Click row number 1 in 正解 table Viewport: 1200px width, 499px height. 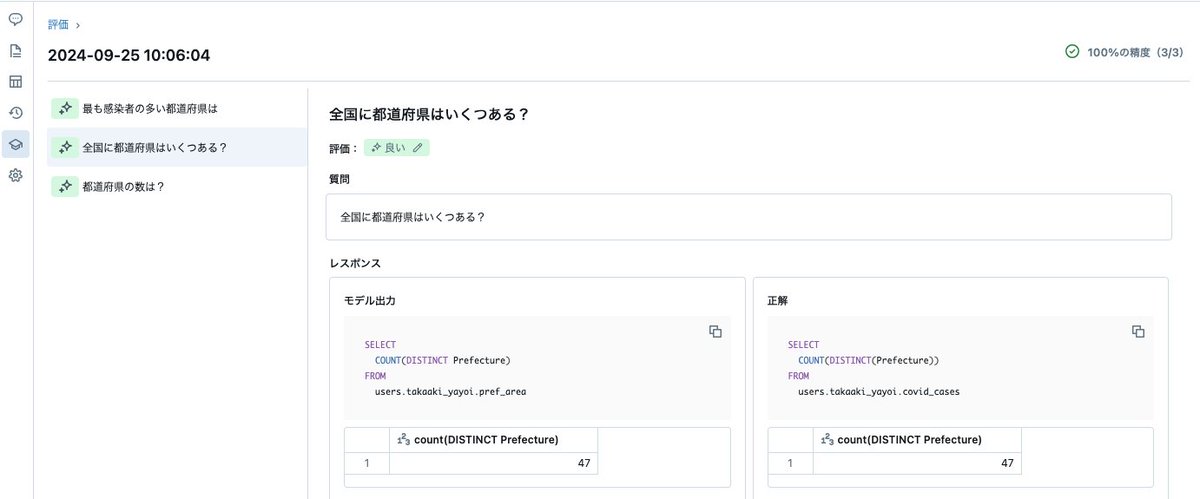tap(789, 464)
